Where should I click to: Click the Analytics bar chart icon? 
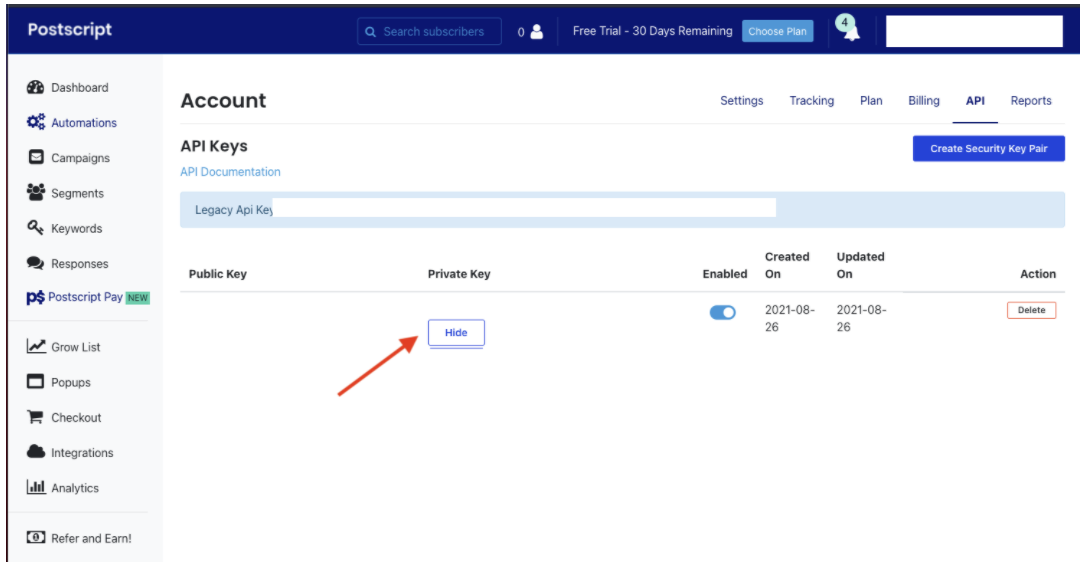(36, 488)
